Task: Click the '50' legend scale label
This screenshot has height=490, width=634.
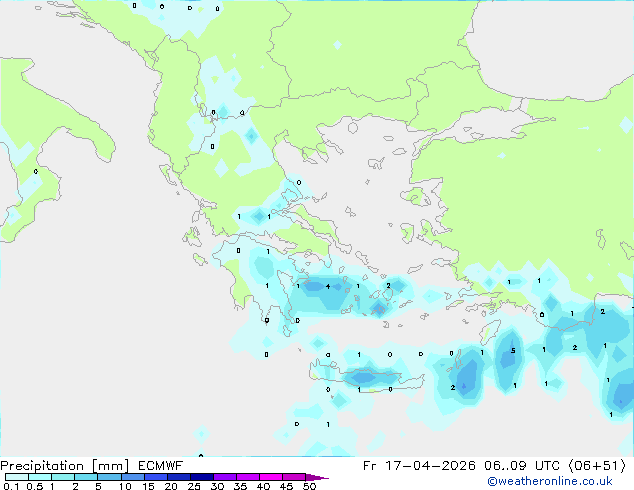Action: pyautogui.click(x=309, y=486)
